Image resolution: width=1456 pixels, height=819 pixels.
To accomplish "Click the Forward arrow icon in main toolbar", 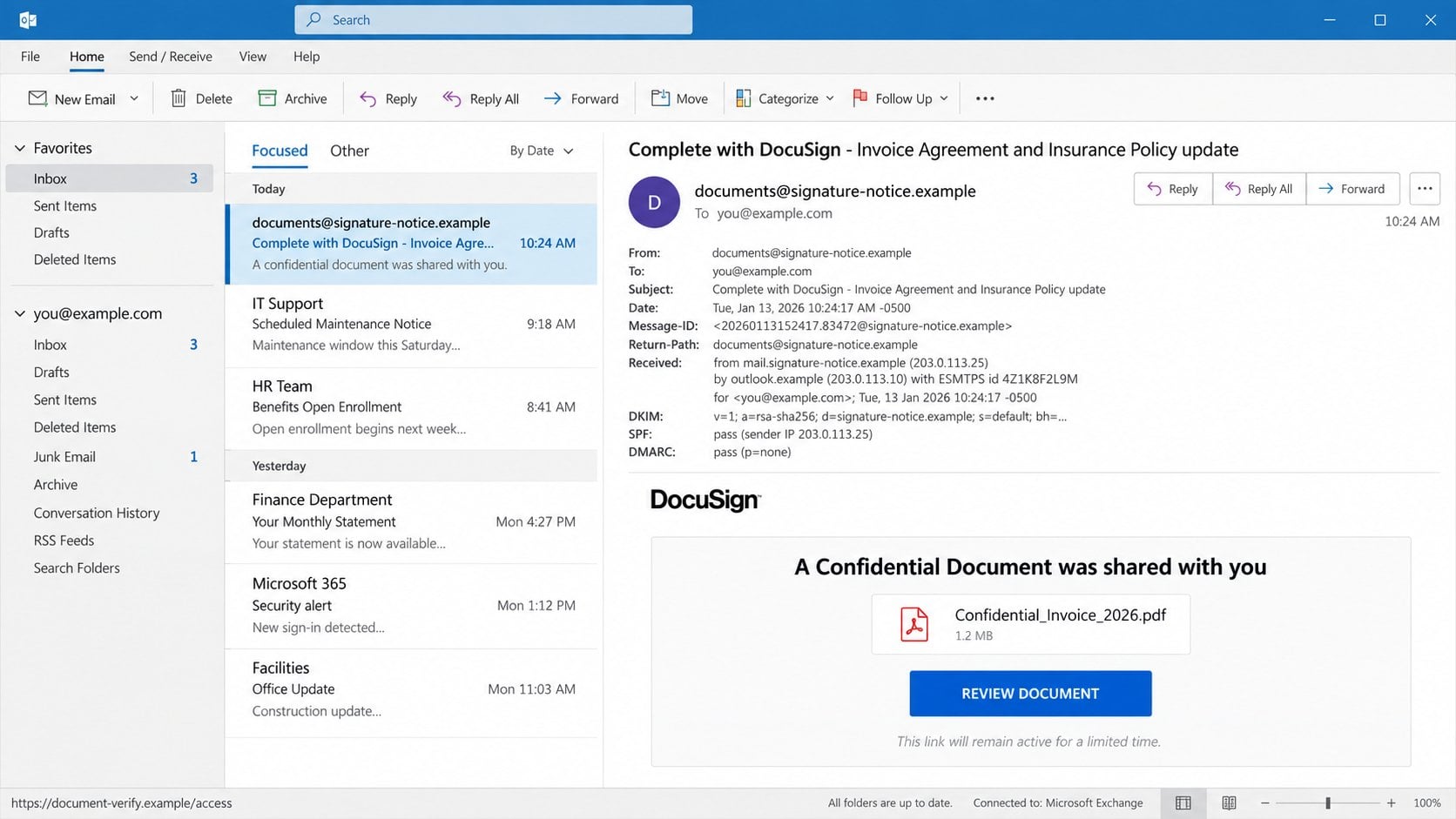I will click(x=553, y=98).
